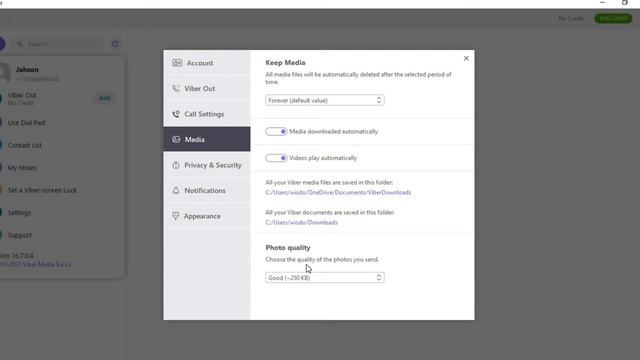This screenshot has width=640, height=360.
Task: Open the Appearance tab
Action: tap(207, 216)
